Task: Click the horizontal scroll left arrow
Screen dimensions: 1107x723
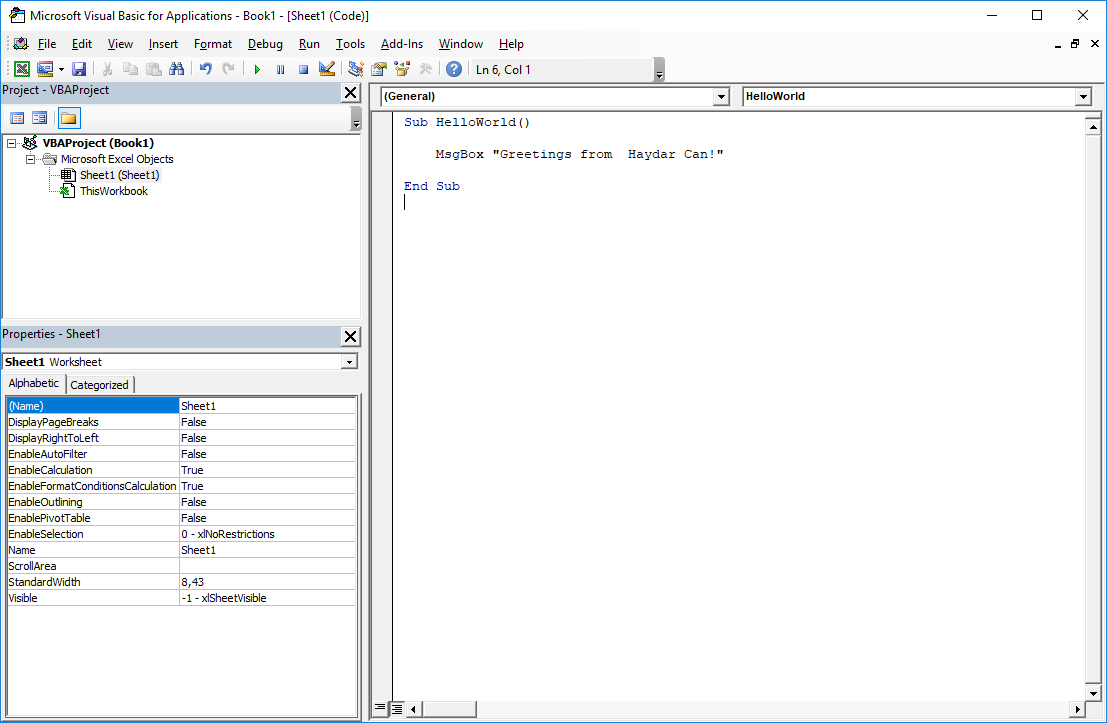Action: (414, 709)
